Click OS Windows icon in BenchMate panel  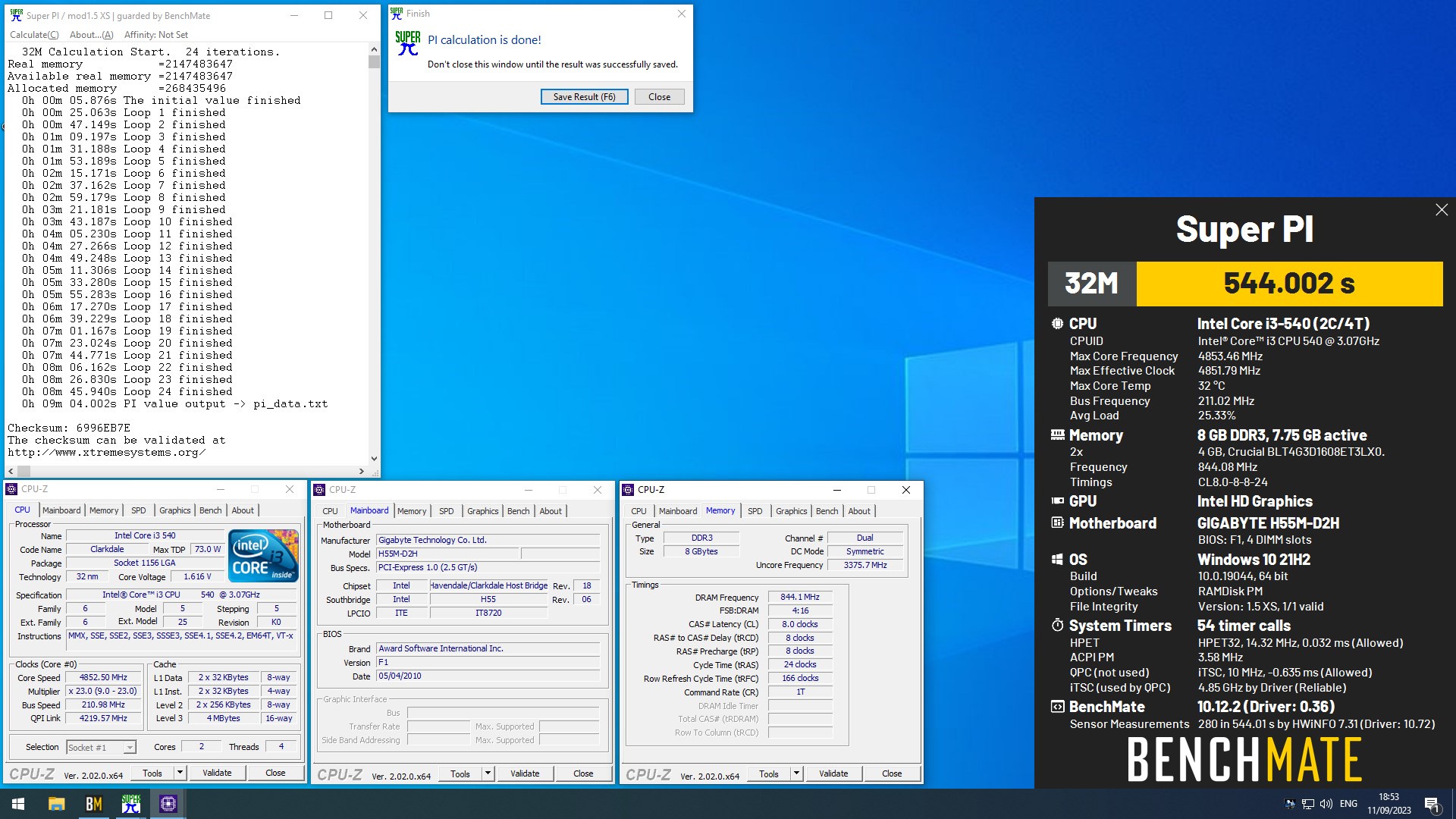click(x=1057, y=560)
